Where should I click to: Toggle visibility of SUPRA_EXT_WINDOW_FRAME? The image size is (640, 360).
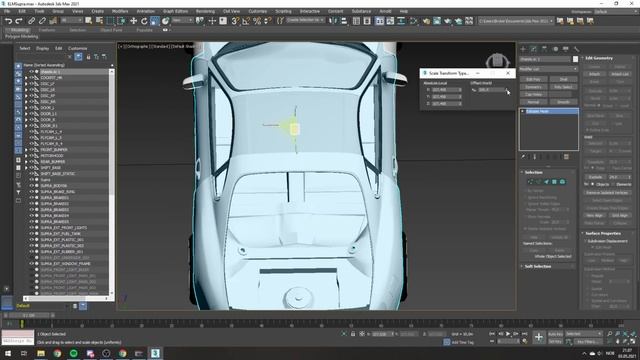point(31,264)
